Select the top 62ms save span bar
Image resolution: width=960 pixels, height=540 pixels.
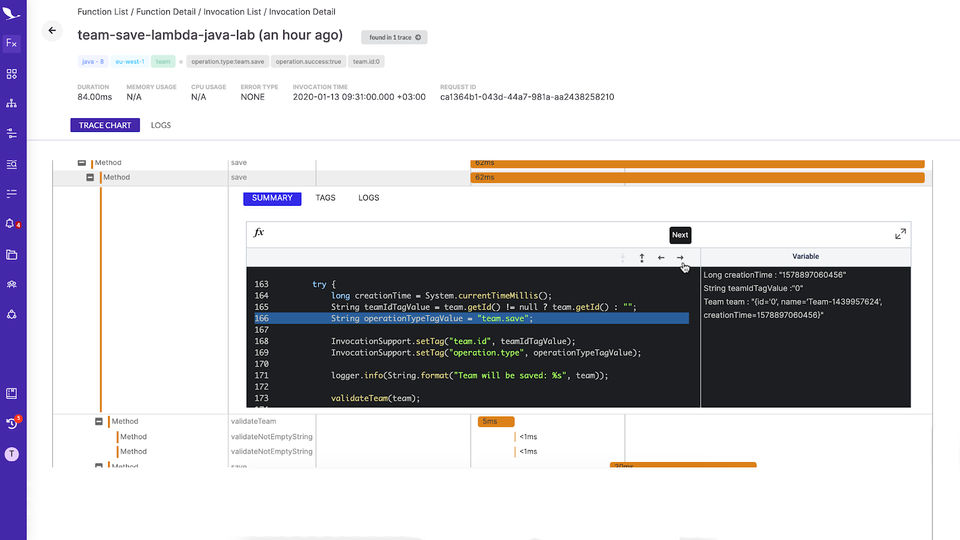(697, 163)
